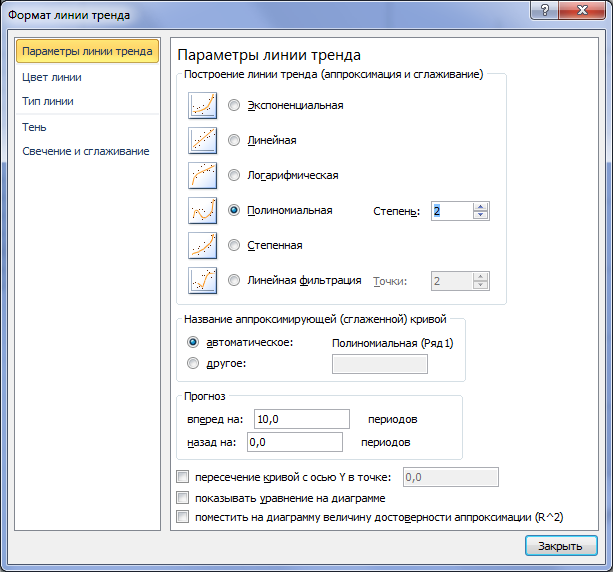The height and width of the screenshot is (572, 613).
Task: Click the Y-axis intercept value field
Action: [x=451, y=477]
